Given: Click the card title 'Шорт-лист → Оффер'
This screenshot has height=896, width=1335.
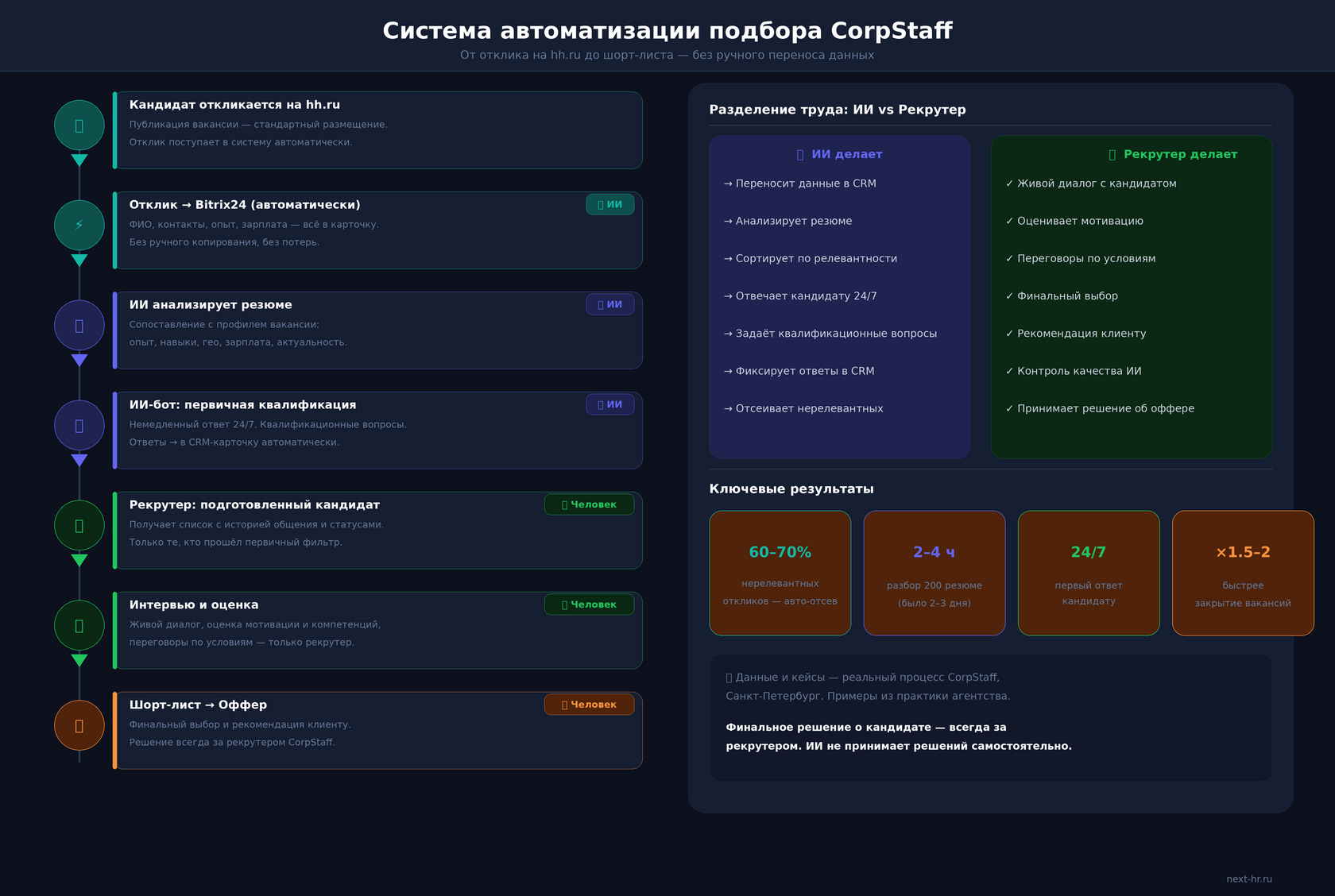Looking at the screenshot, I should (x=198, y=705).
